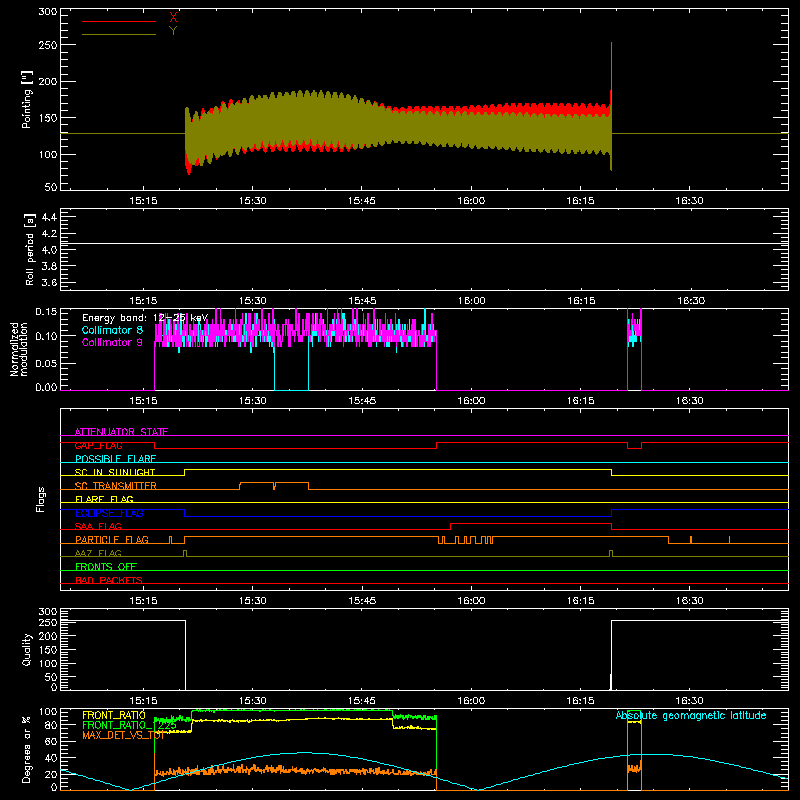Click the FRONTS_OFF label
Viewport: 800px width, 800px height.
pyautogui.click(x=106, y=567)
